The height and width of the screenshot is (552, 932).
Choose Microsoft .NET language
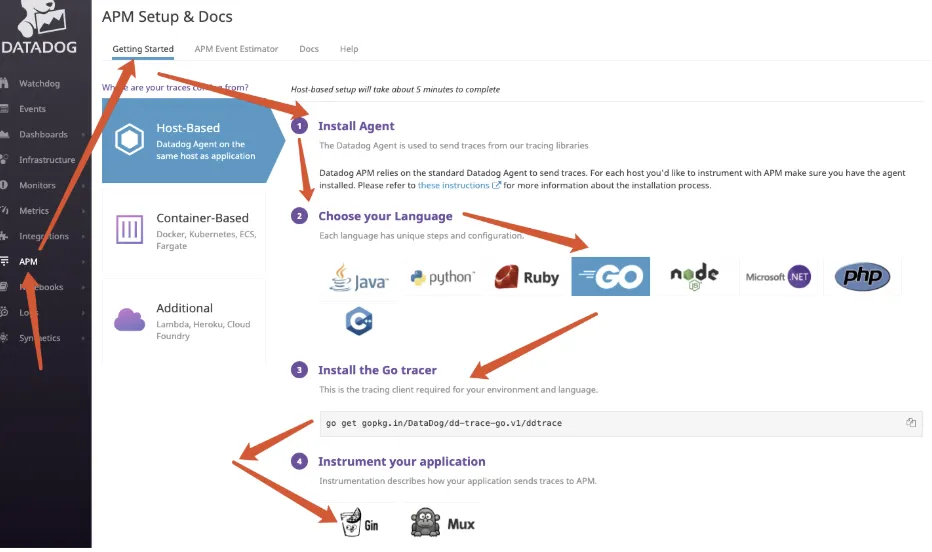click(778, 277)
